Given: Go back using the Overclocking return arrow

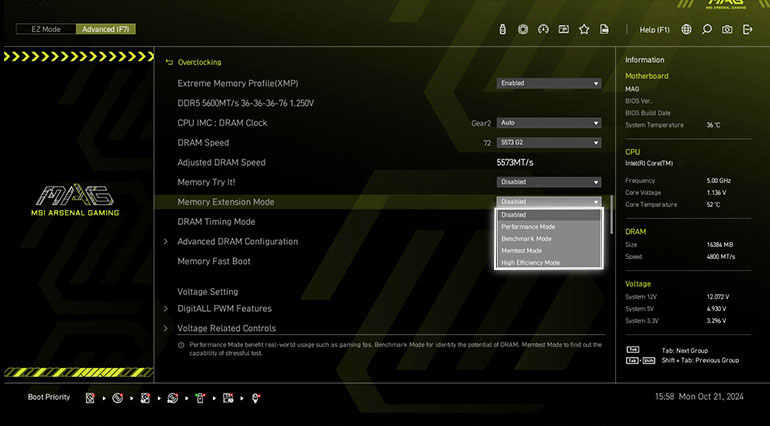Looking at the screenshot, I should coord(169,62).
